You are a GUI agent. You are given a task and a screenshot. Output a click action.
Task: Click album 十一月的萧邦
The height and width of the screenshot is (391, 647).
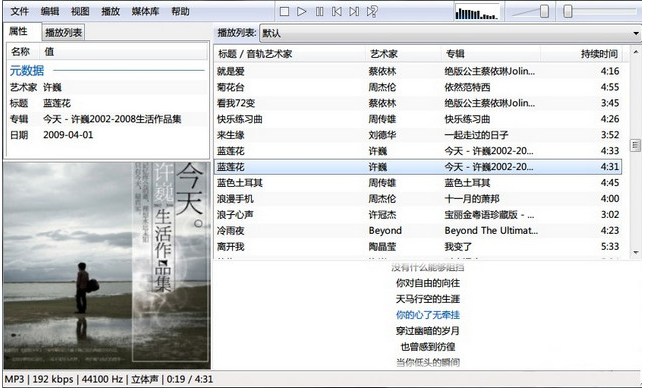pos(472,199)
